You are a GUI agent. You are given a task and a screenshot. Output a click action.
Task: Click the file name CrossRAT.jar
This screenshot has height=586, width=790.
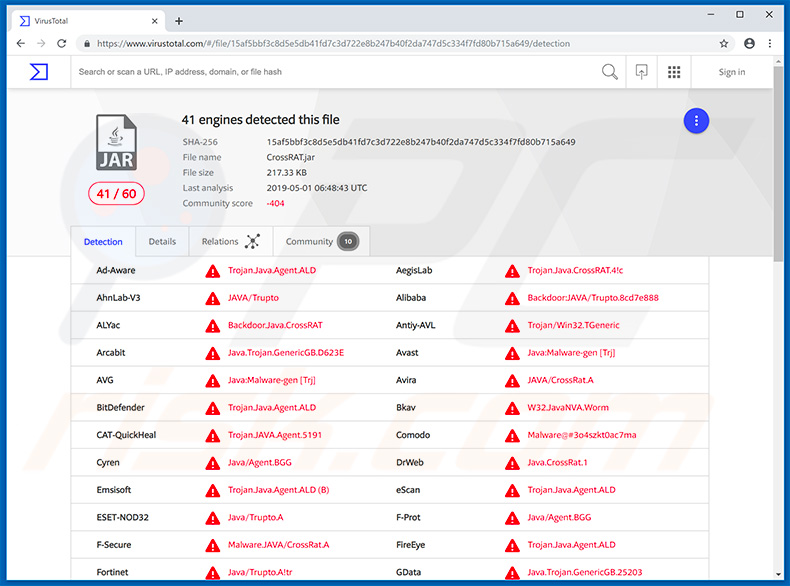[x=291, y=157]
